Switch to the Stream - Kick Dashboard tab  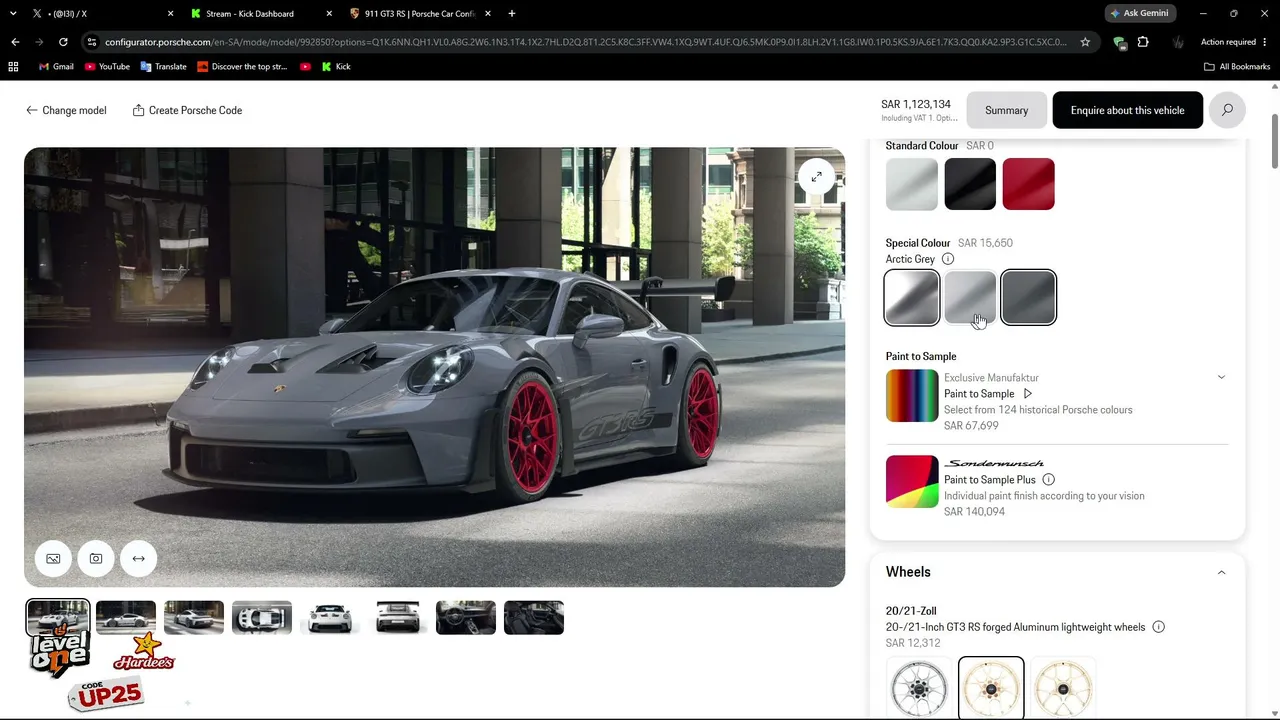coord(262,14)
